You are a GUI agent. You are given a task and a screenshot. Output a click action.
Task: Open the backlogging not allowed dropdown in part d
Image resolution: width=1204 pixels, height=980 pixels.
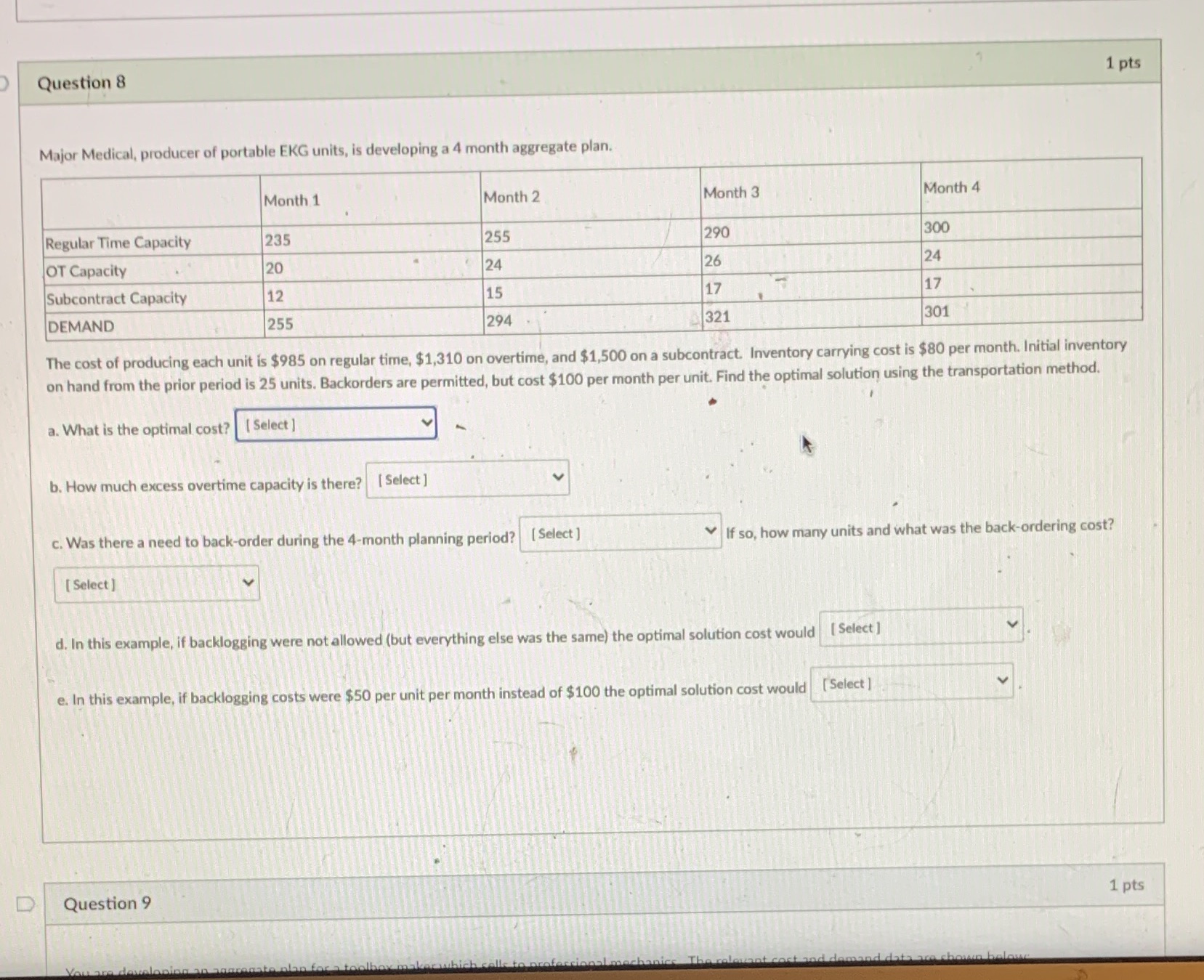921,626
